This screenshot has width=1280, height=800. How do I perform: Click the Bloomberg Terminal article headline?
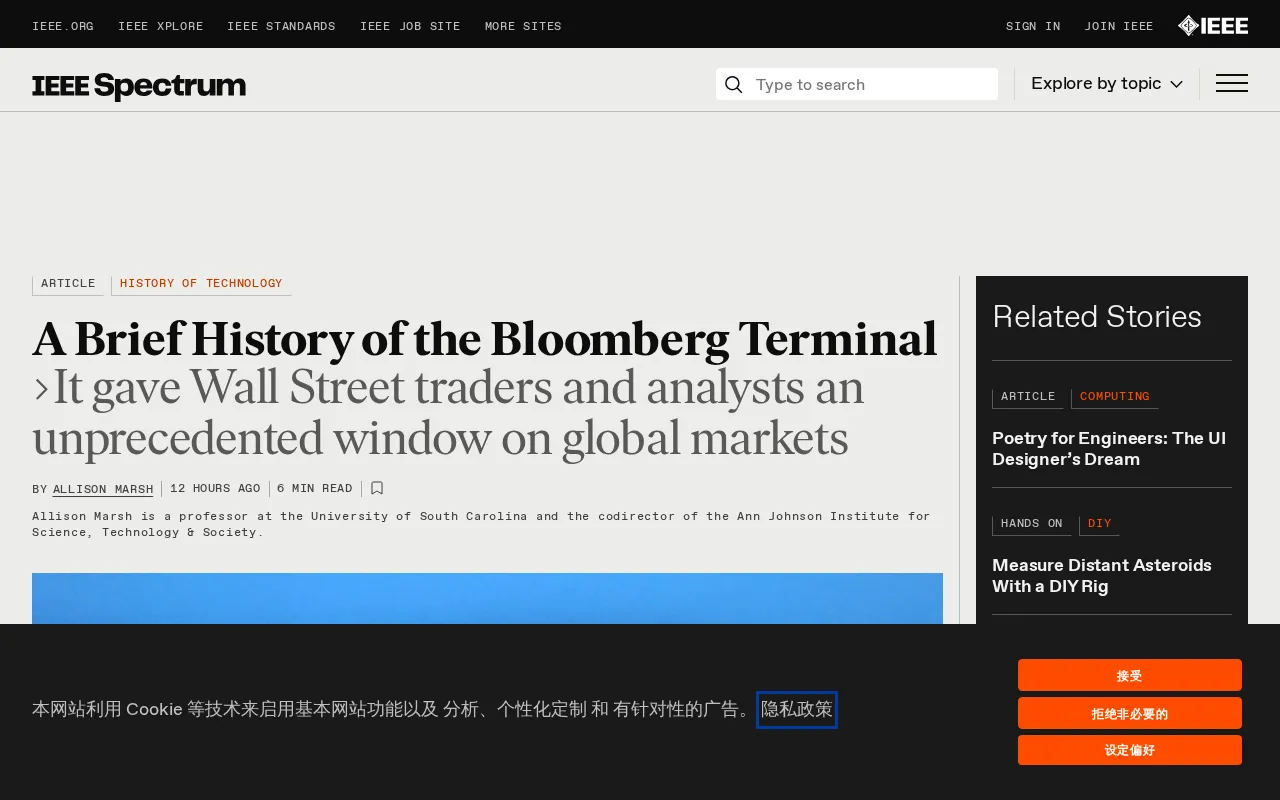coord(485,340)
